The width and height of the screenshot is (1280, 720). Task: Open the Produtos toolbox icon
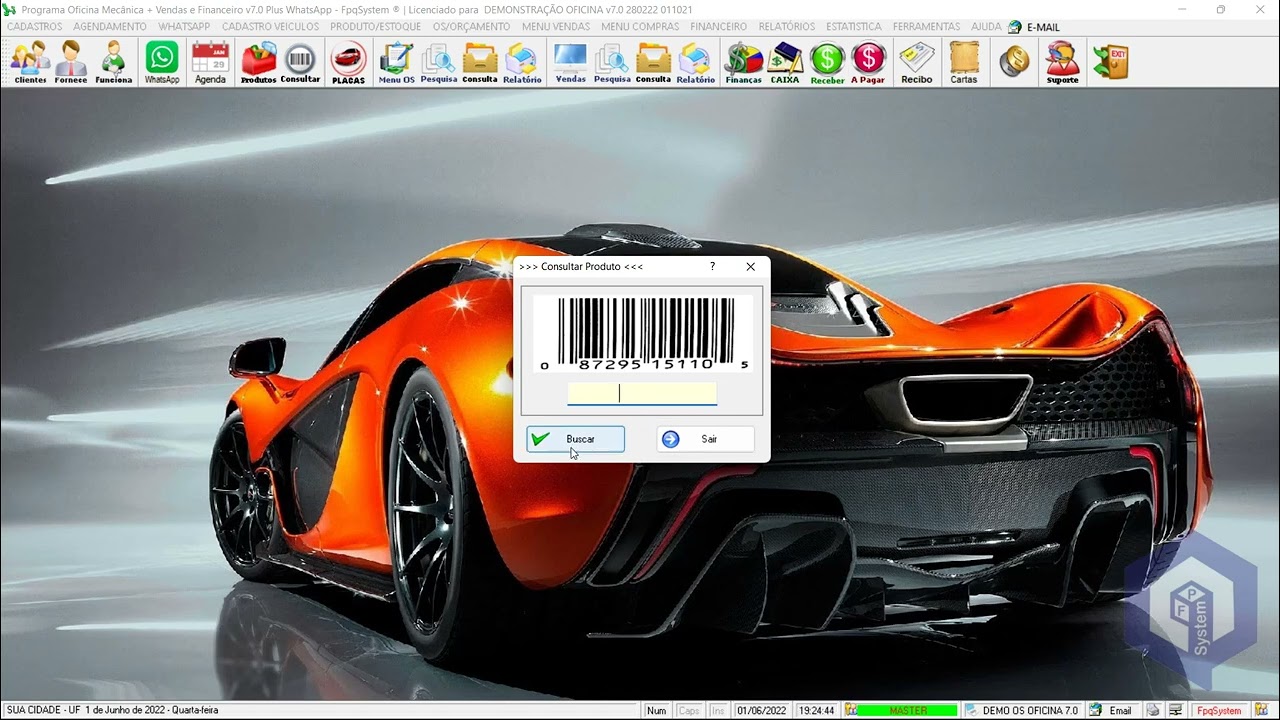point(259,62)
